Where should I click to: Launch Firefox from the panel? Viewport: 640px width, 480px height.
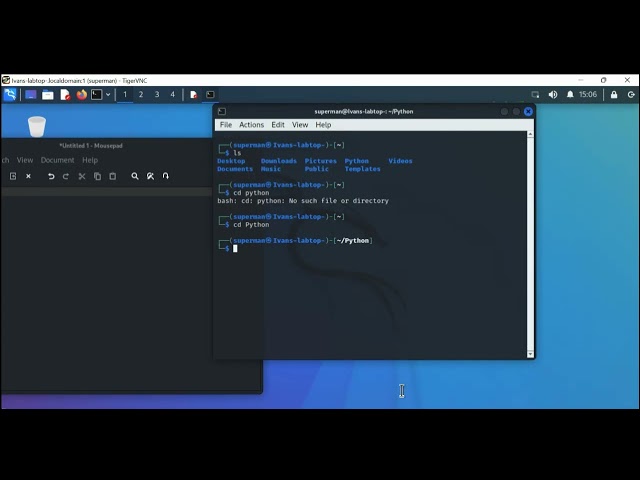pos(82,95)
